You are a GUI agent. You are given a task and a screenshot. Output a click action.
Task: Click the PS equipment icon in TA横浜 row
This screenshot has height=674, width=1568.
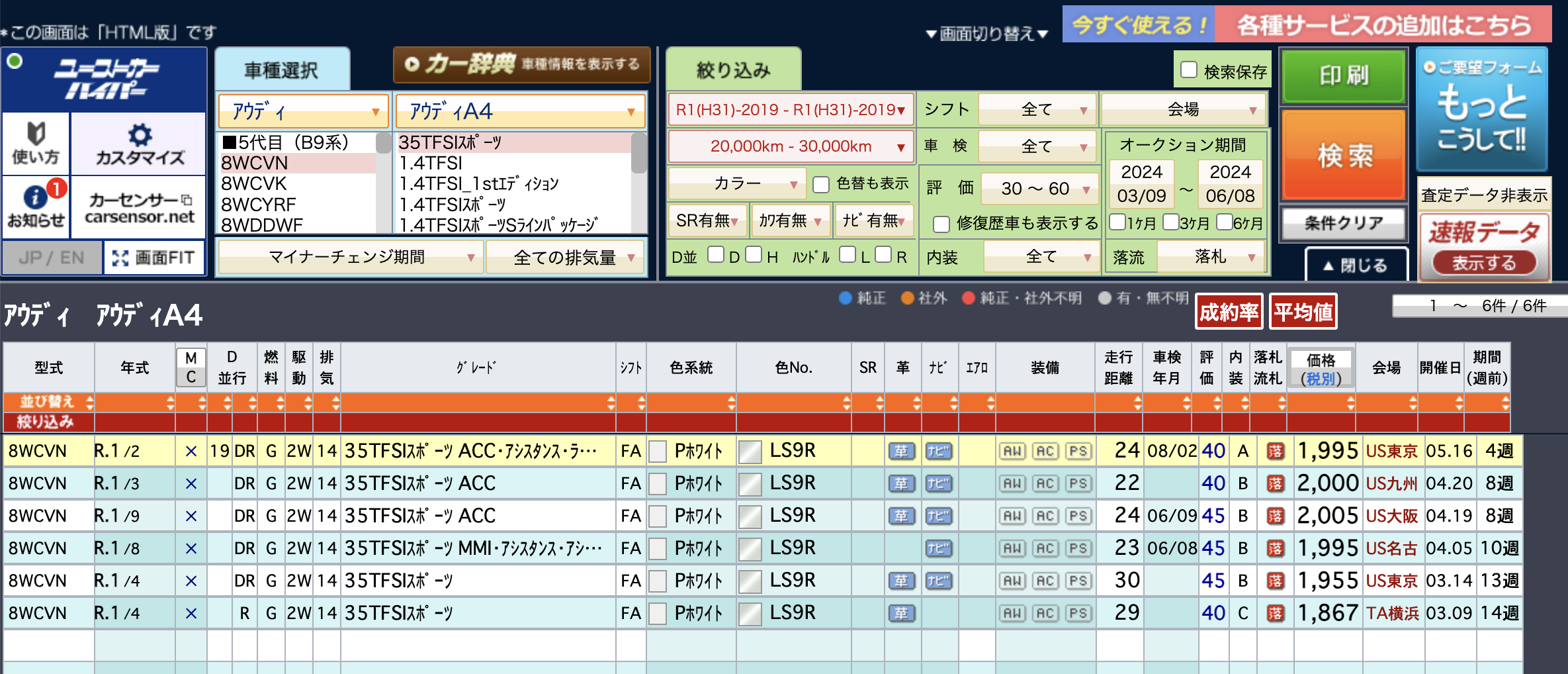1078,614
